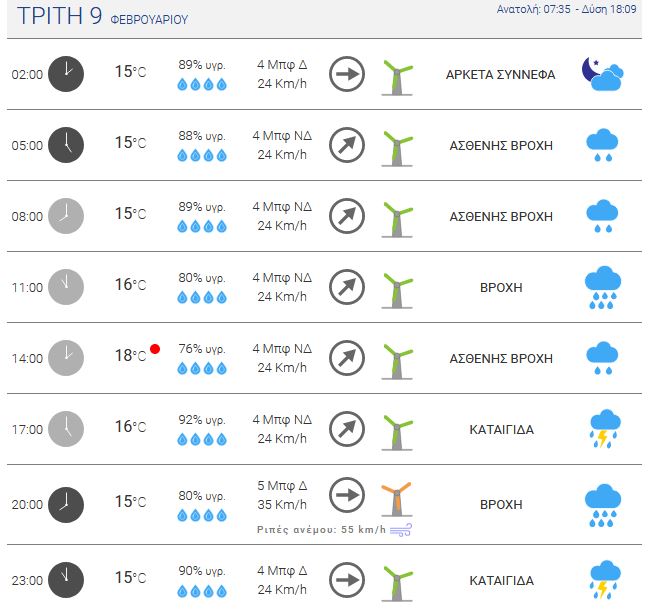Click the southwest wind arrow at 14:00

(x=347, y=358)
